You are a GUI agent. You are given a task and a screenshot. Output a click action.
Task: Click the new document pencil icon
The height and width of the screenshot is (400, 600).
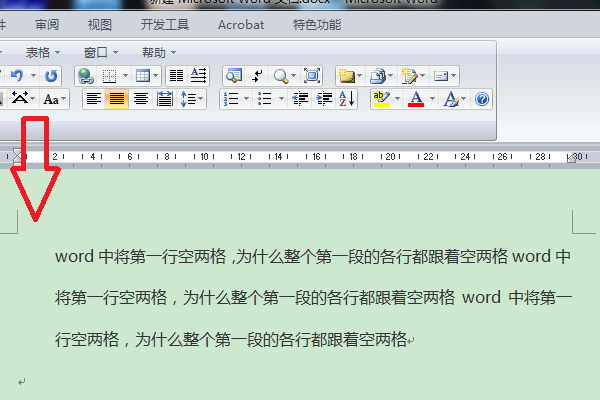409,75
